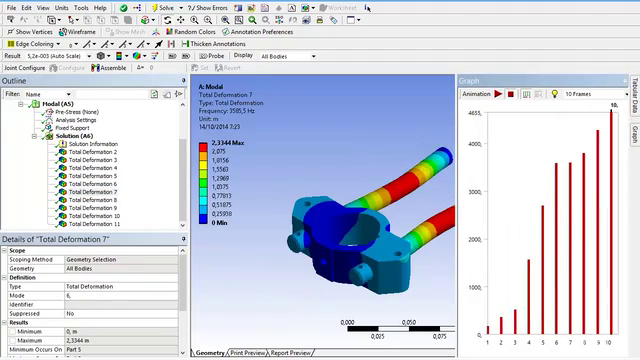This screenshot has height=360, width=640.
Task: Select Fixed Support in outline
Action: (72, 128)
